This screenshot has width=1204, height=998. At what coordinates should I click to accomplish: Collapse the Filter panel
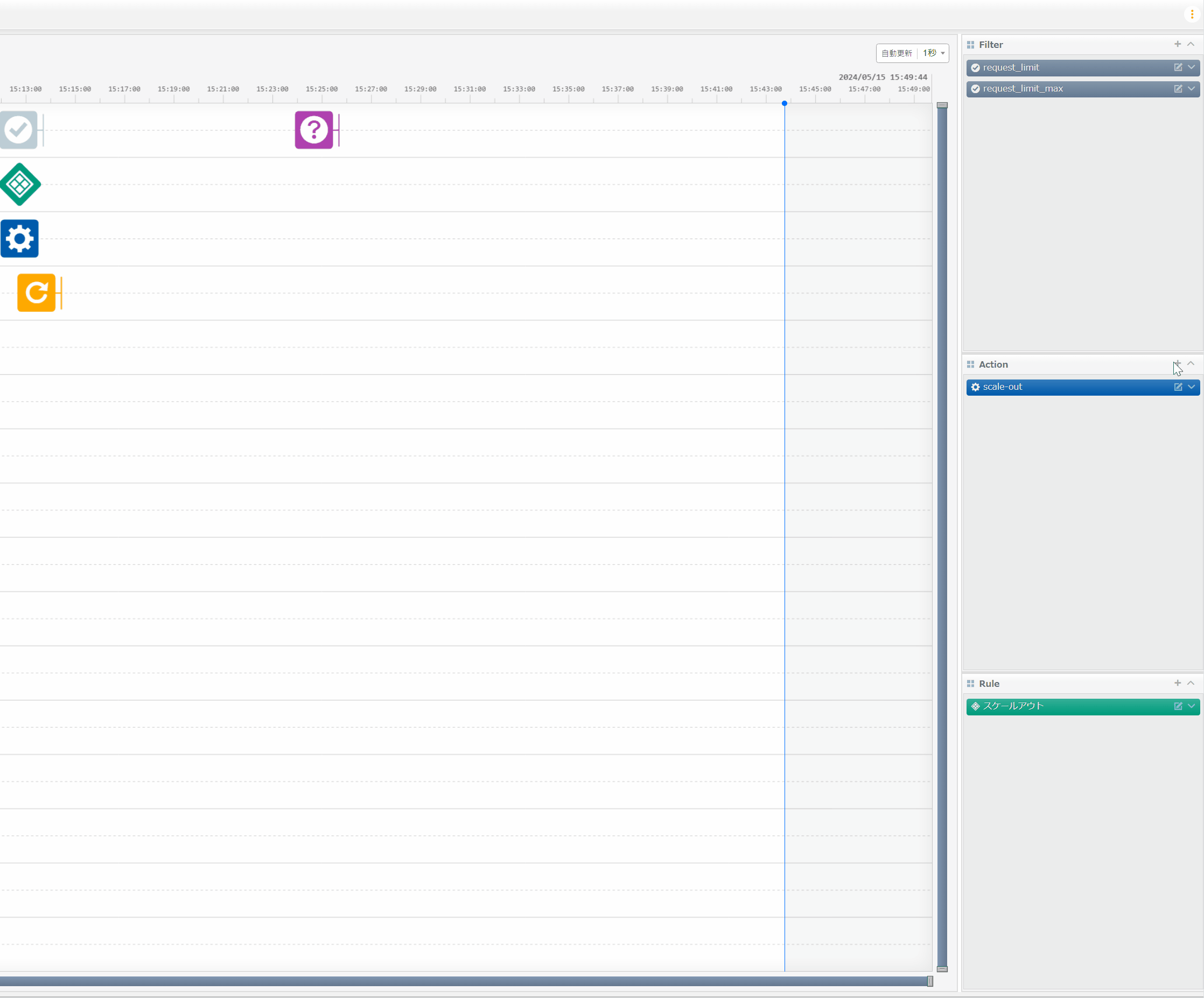pos(1191,44)
